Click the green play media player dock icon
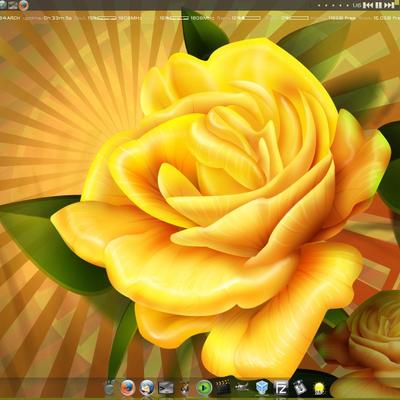This screenshot has width=400, height=400. 204,388
